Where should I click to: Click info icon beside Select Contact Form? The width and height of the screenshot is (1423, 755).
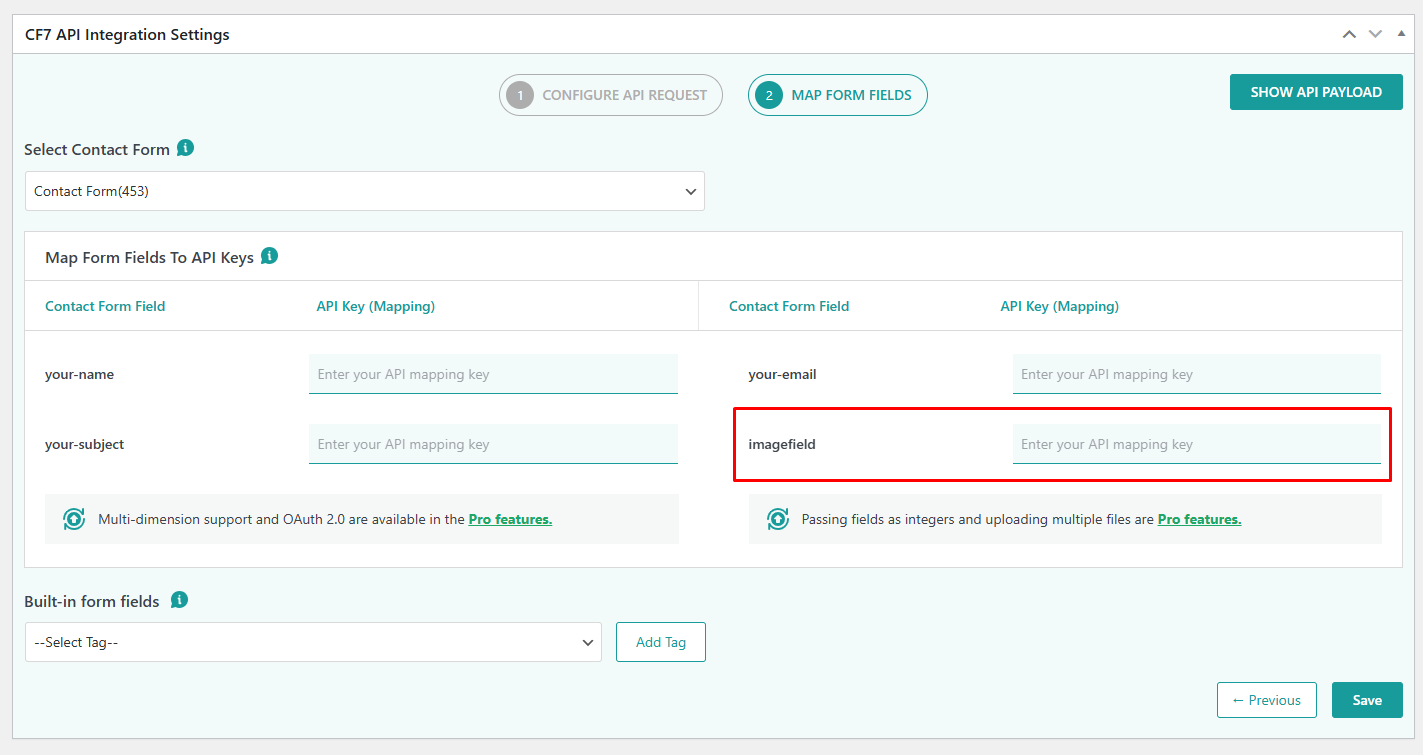[185, 148]
